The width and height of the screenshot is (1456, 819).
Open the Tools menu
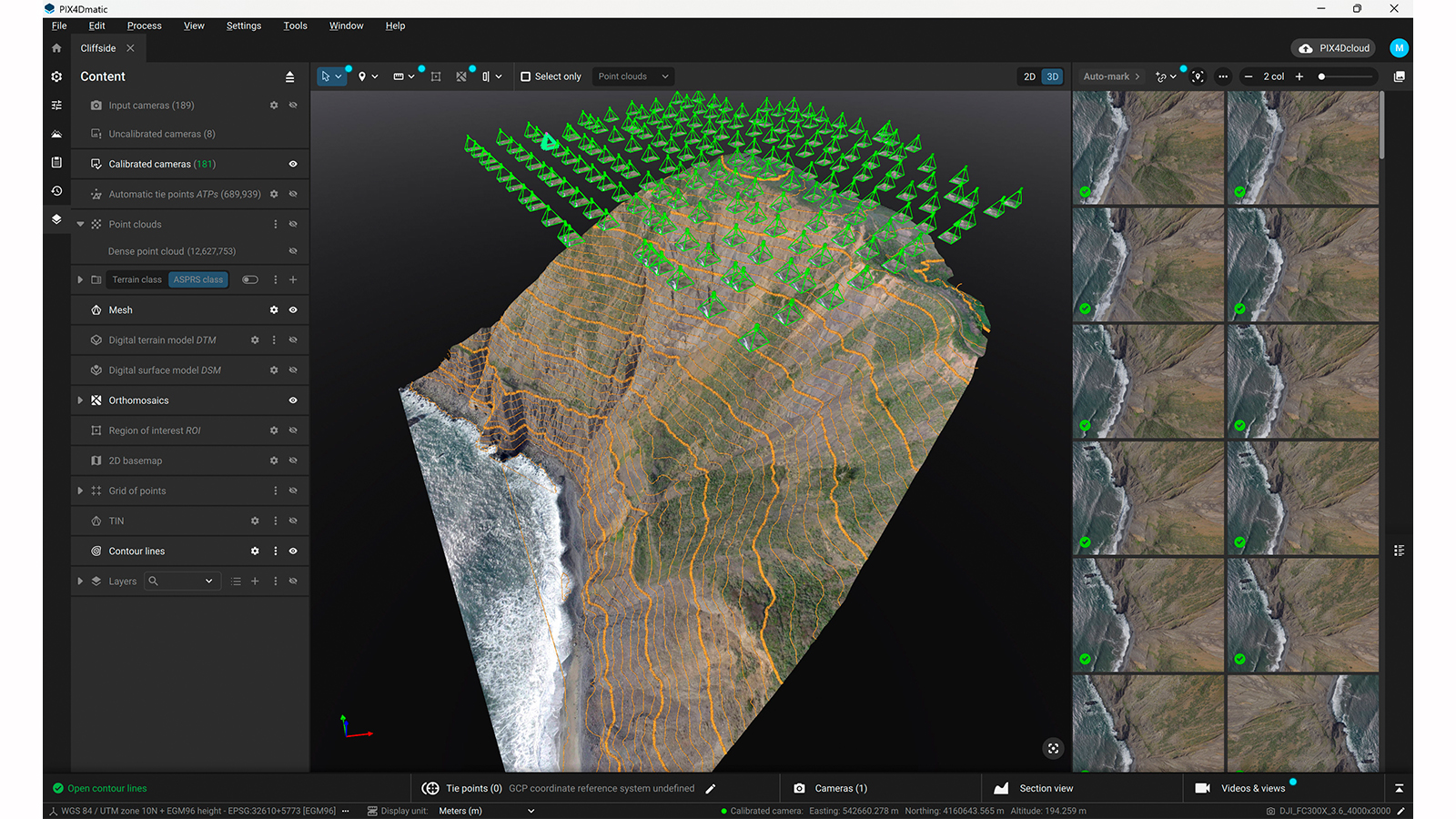(x=295, y=25)
